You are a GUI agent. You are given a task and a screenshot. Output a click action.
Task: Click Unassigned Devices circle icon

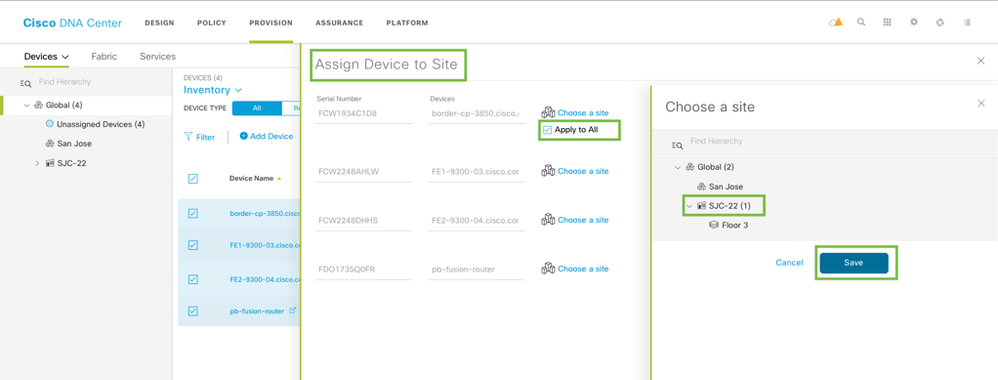[50, 124]
